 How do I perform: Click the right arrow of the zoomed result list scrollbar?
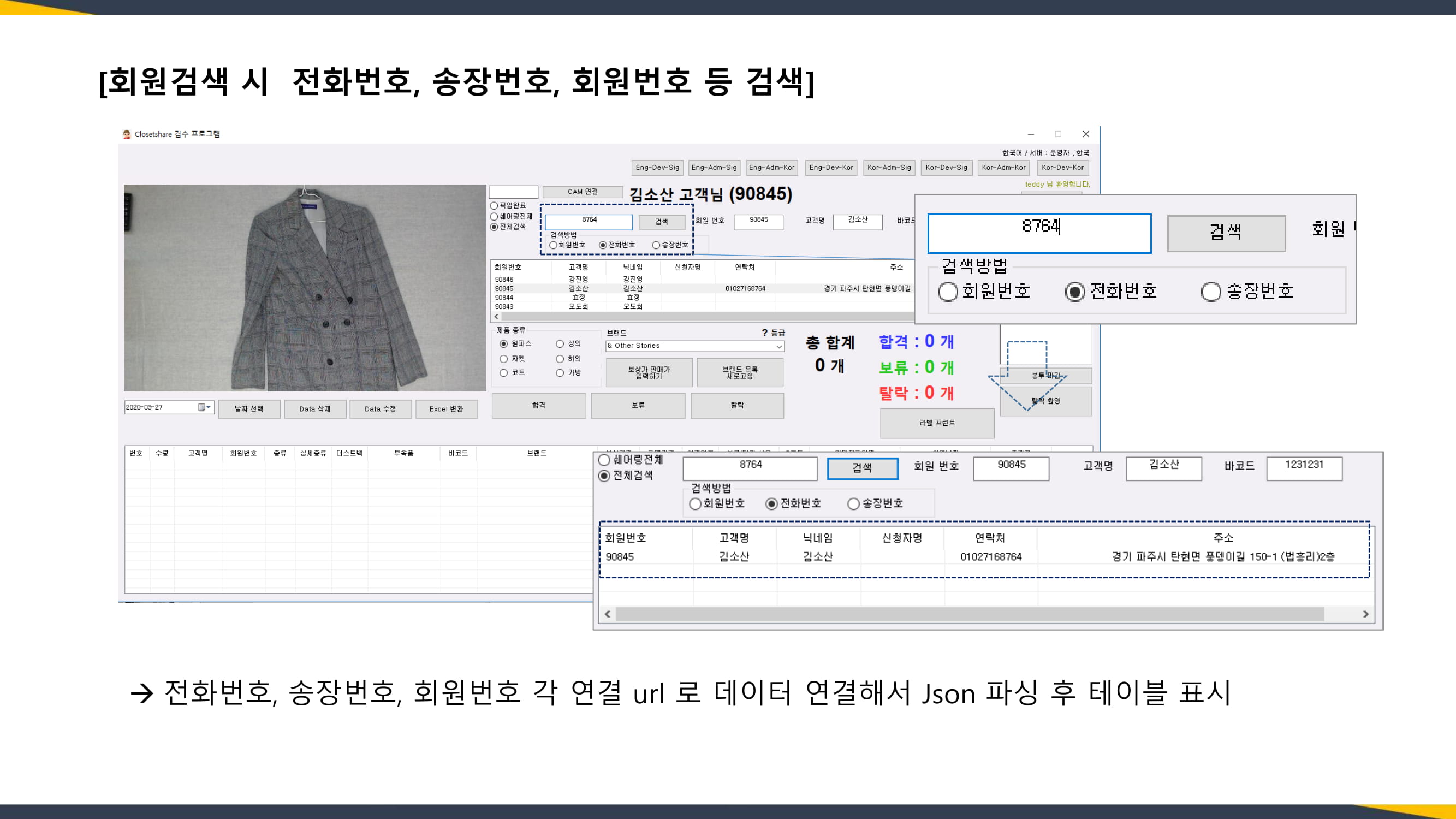pyautogui.click(x=1365, y=614)
